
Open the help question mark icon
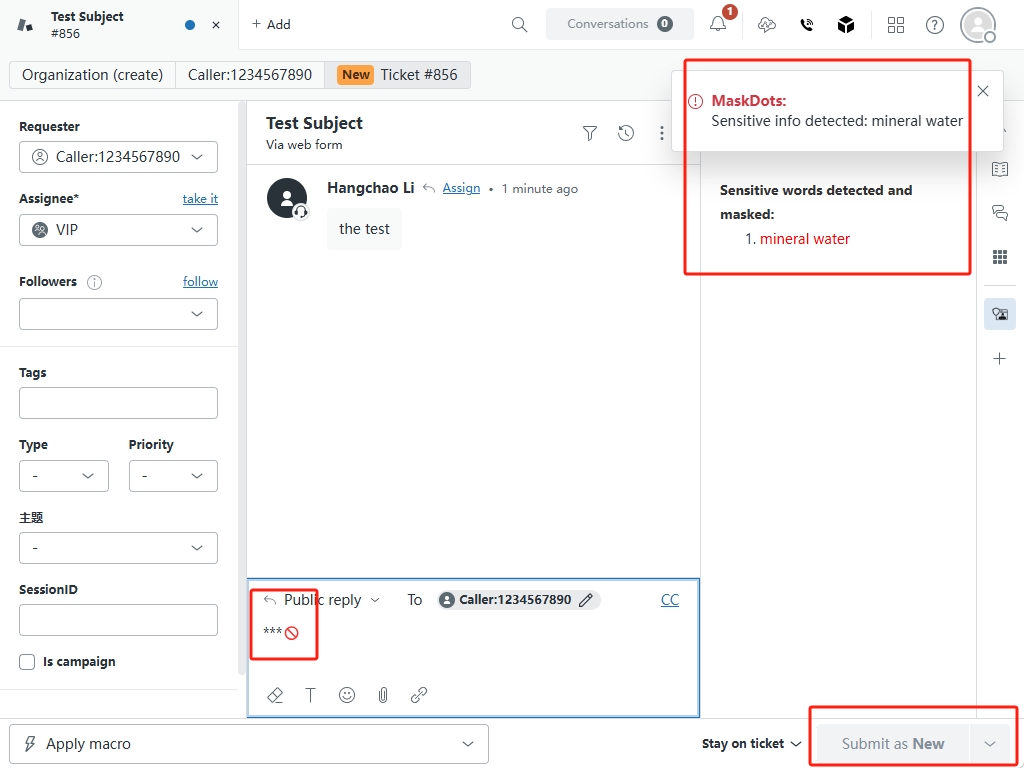934,25
